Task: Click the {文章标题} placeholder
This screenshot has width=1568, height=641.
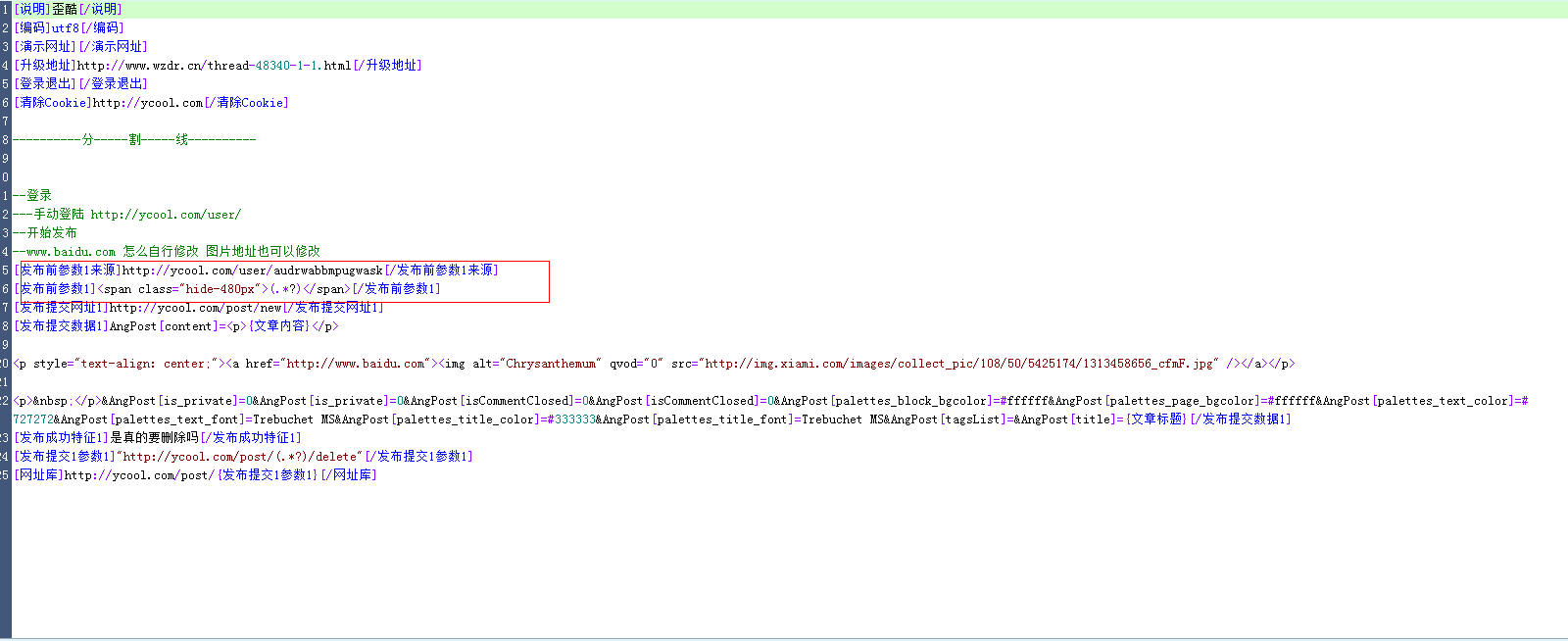Action: click(x=1155, y=419)
